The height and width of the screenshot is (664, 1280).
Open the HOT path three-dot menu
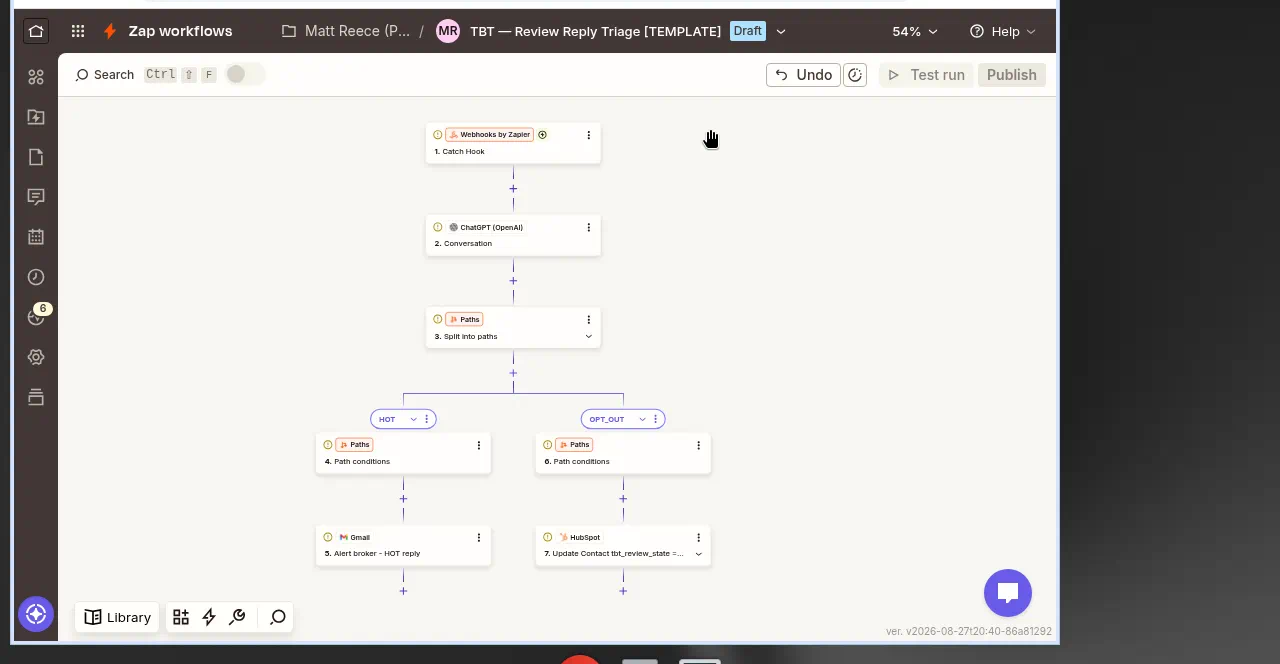(x=427, y=419)
